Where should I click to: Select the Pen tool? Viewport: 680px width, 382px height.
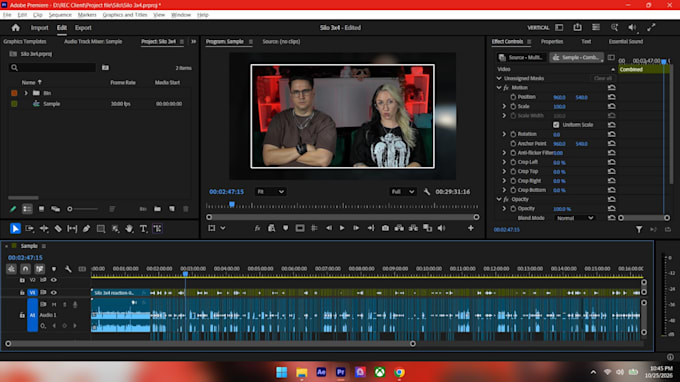[x=86, y=229]
